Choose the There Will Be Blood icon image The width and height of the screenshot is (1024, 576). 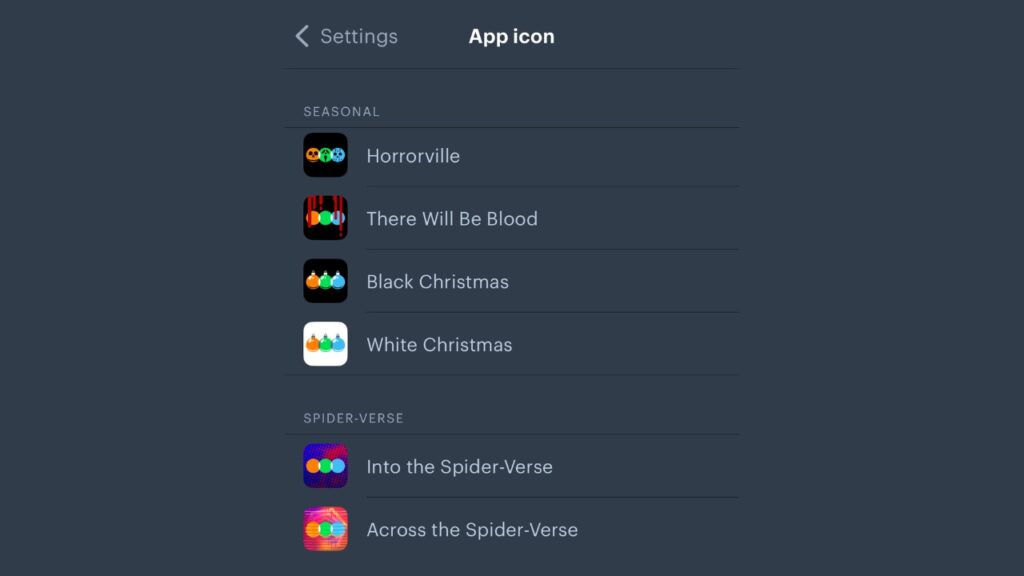(x=325, y=218)
